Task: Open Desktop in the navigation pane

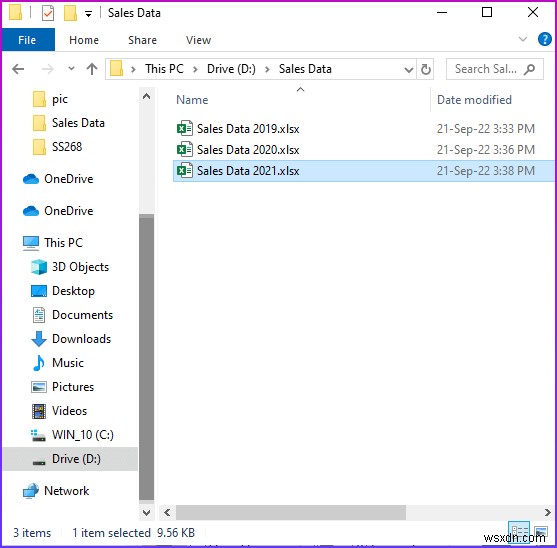Action: coord(73,291)
